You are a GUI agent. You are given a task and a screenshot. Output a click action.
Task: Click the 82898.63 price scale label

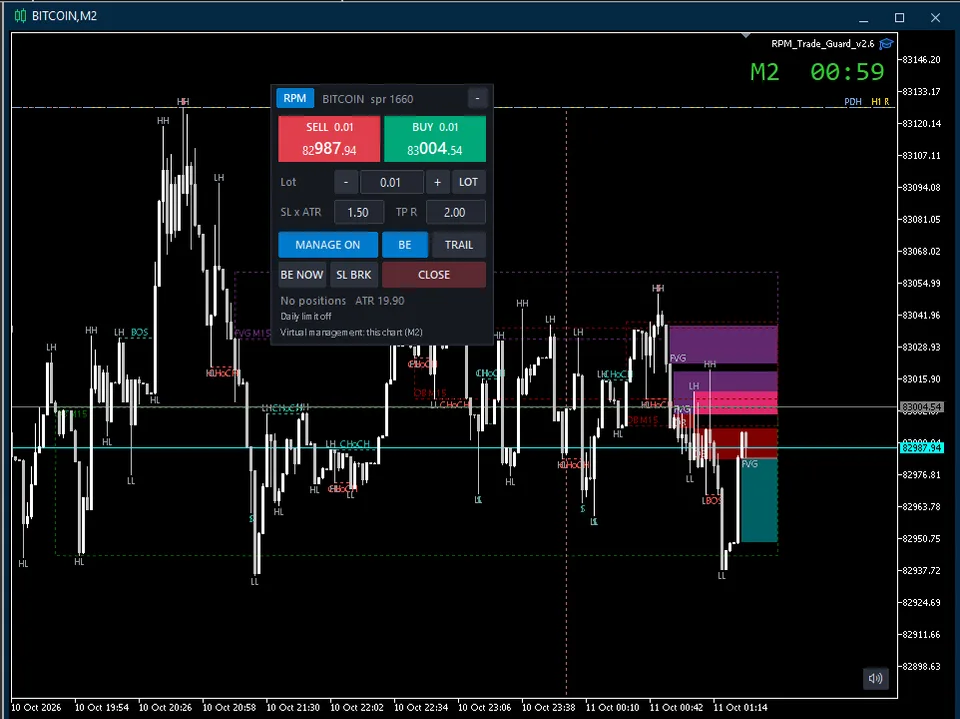click(922, 666)
